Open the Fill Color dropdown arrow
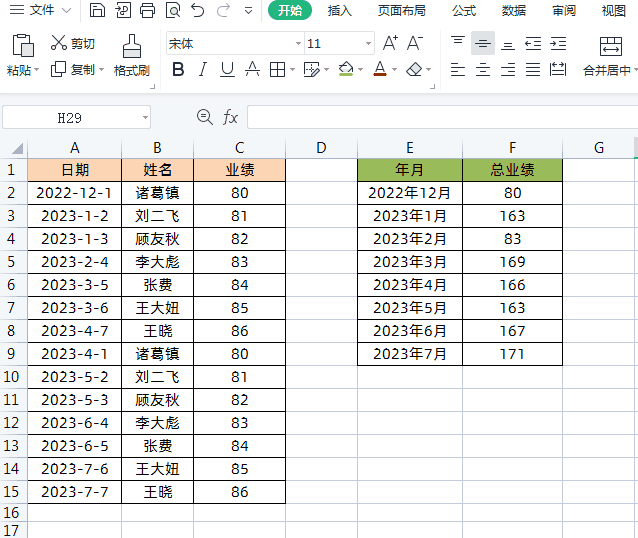This screenshot has width=638, height=538. click(x=360, y=70)
